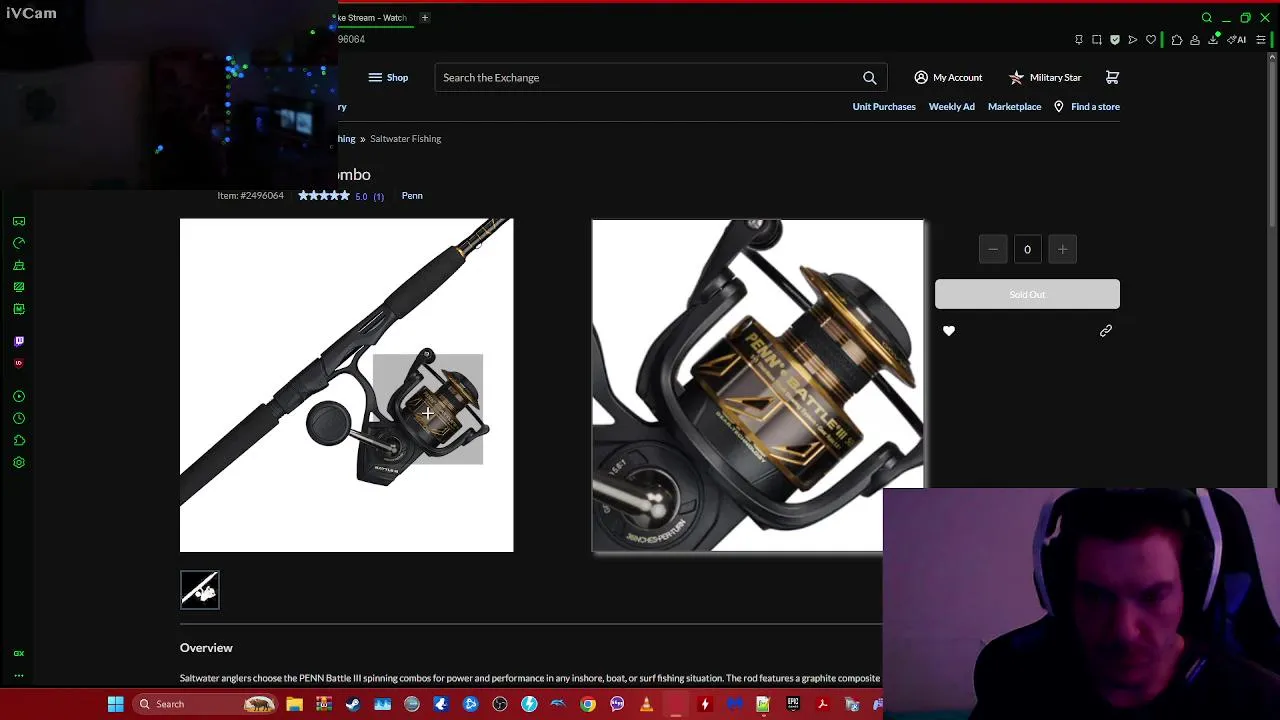Bookmark page with toolbar heart icon

point(1151,40)
